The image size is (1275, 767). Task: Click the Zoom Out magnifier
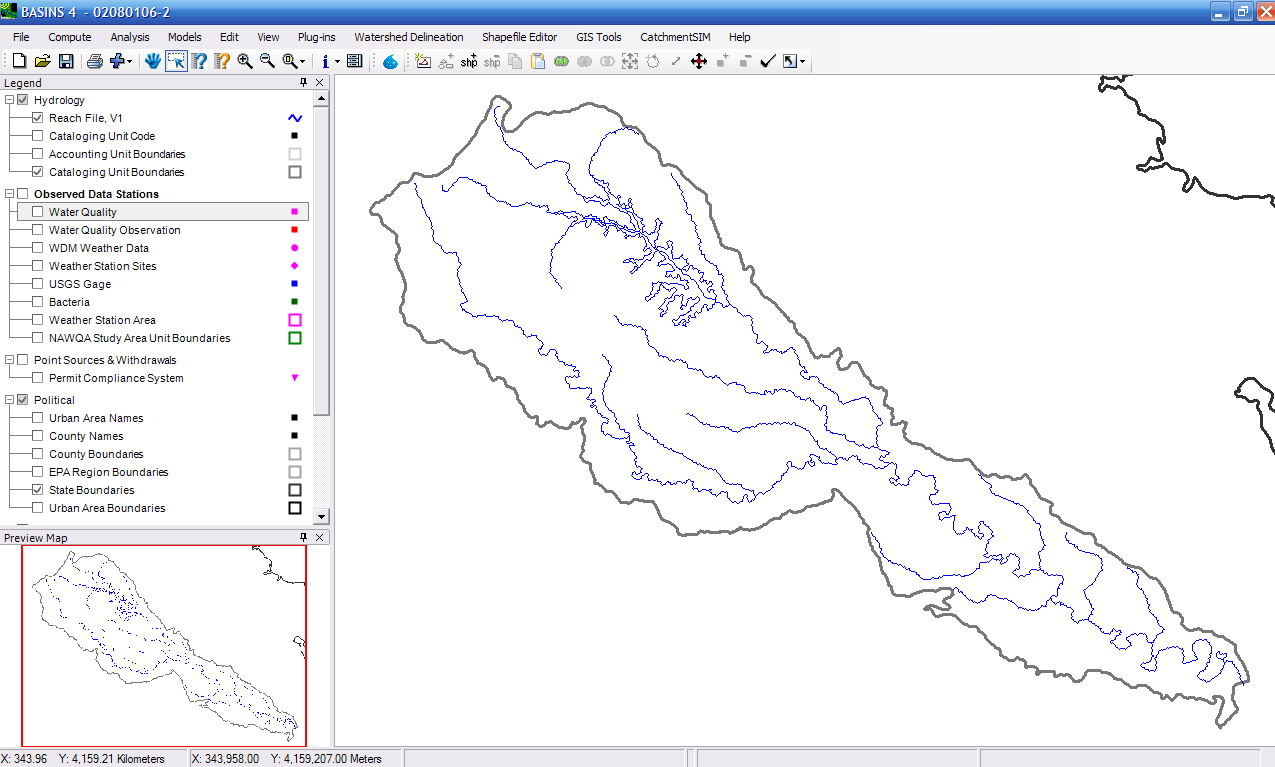(267, 62)
